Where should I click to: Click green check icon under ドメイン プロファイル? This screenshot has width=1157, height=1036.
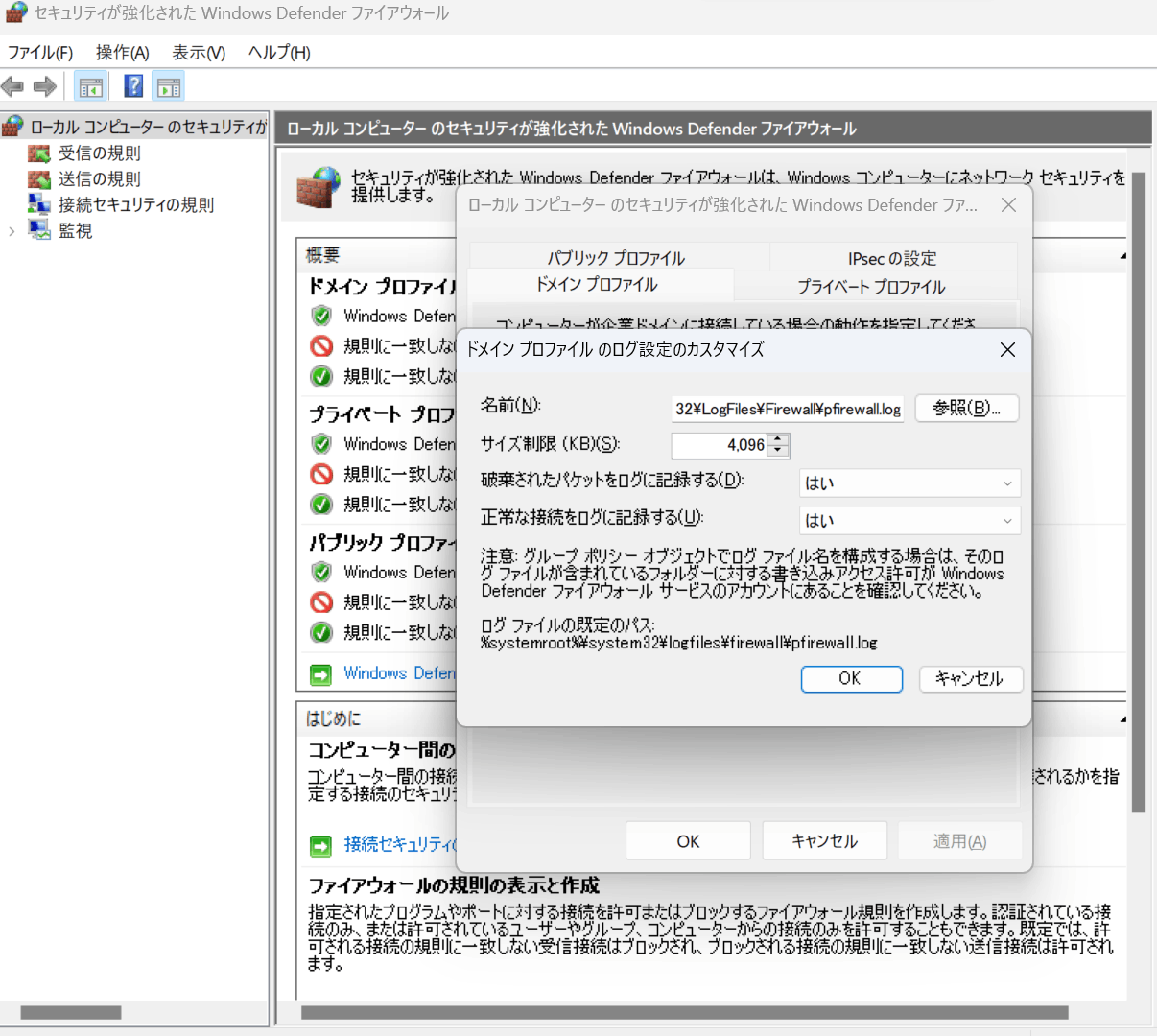(x=321, y=376)
